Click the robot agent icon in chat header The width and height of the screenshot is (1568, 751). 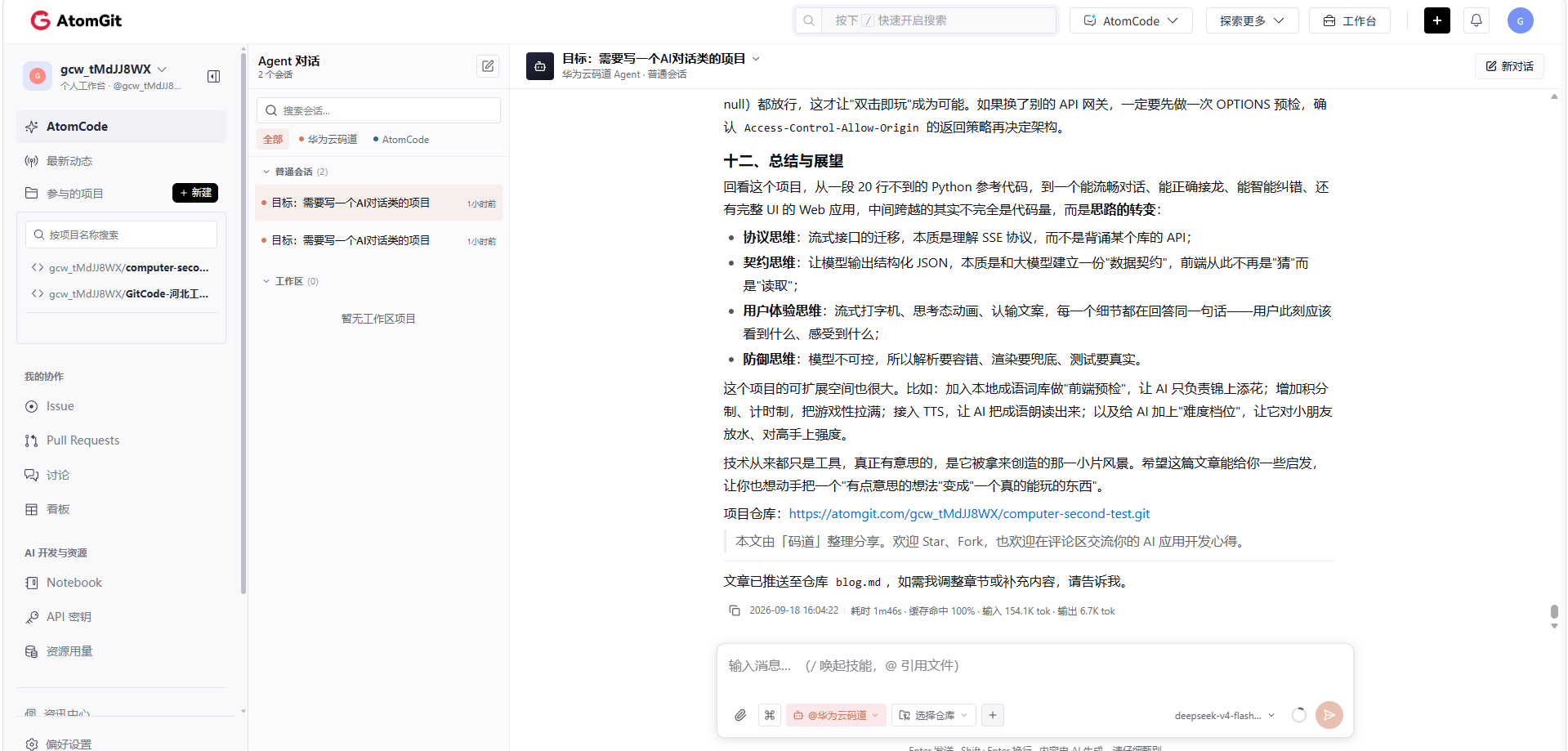[540, 66]
